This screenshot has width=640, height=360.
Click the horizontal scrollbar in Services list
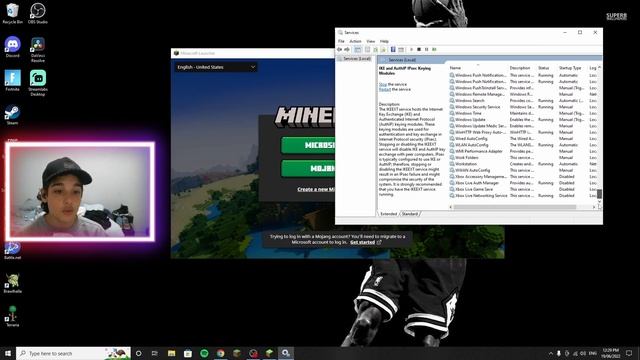(515, 207)
